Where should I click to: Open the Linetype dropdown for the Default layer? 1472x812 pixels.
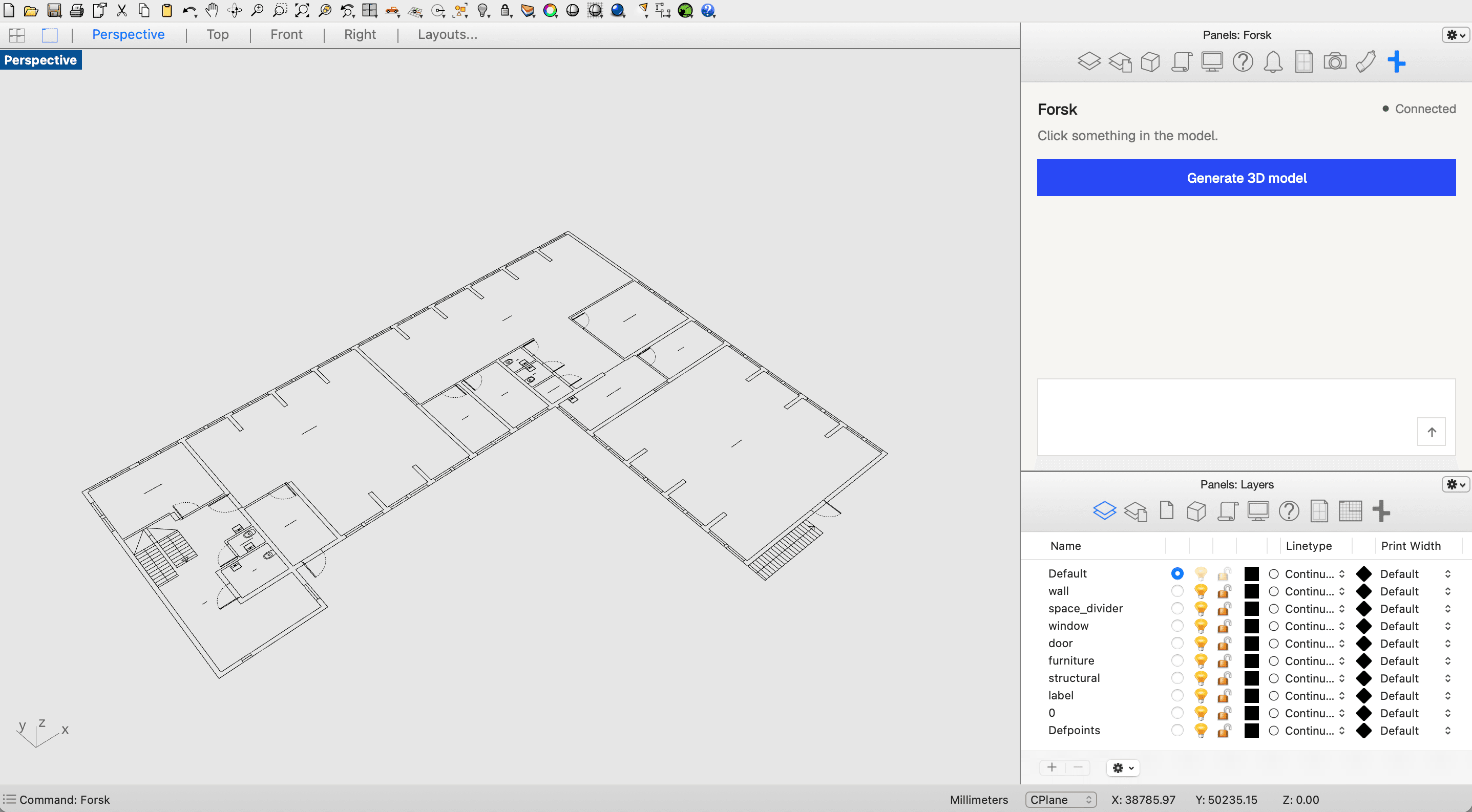click(1314, 574)
